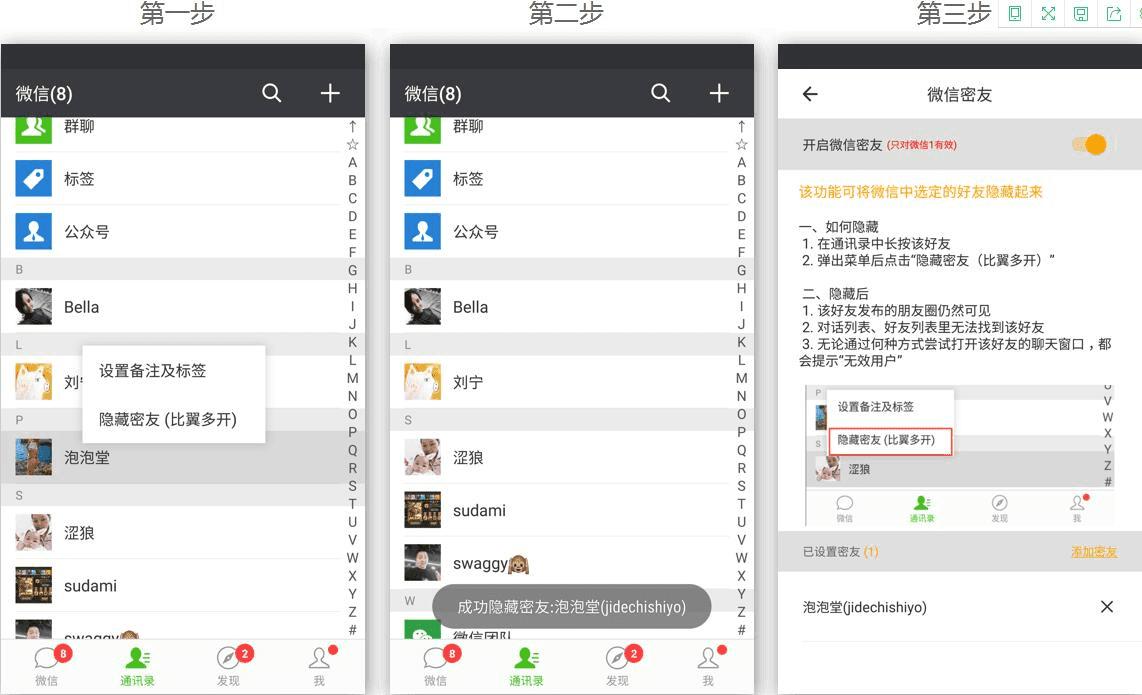This screenshot has height=695, width=1142.
Task: Tap 泡泡堂 avatar in first step screen
Action: pos(34,457)
